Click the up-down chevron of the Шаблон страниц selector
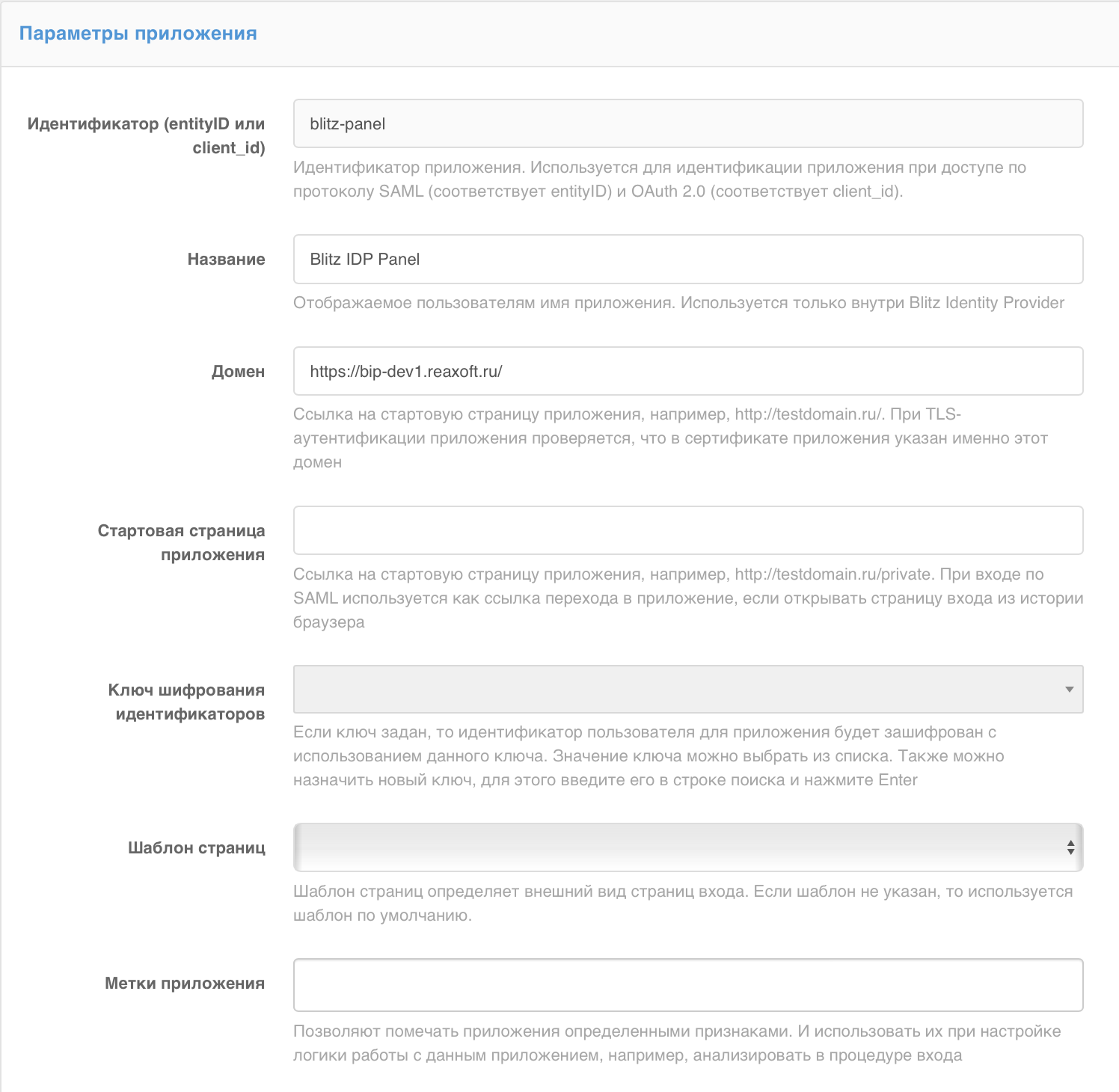This screenshot has height=1092, width=1119. point(1071,847)
